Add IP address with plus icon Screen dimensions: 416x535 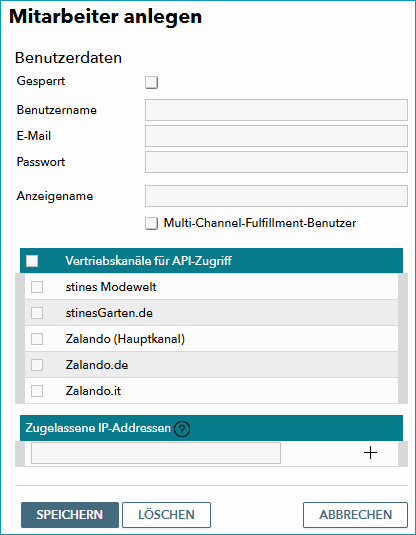coord(370,453)
